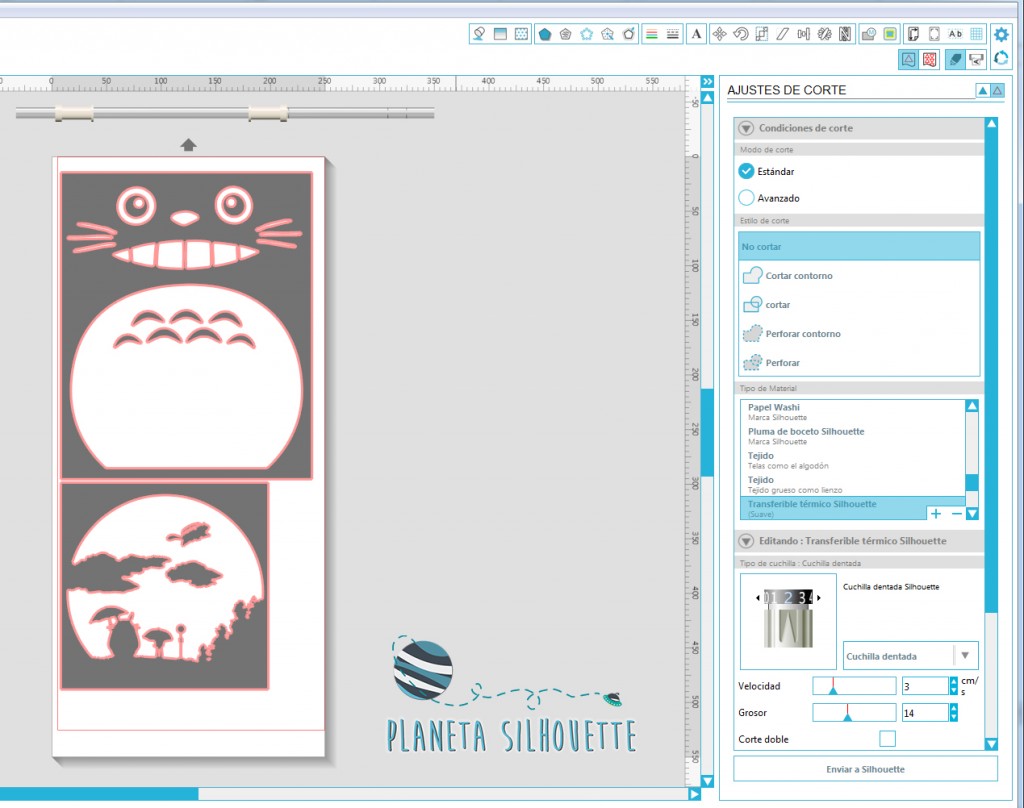Choose Tejido Telas como el algodón material

coord(852,460)
